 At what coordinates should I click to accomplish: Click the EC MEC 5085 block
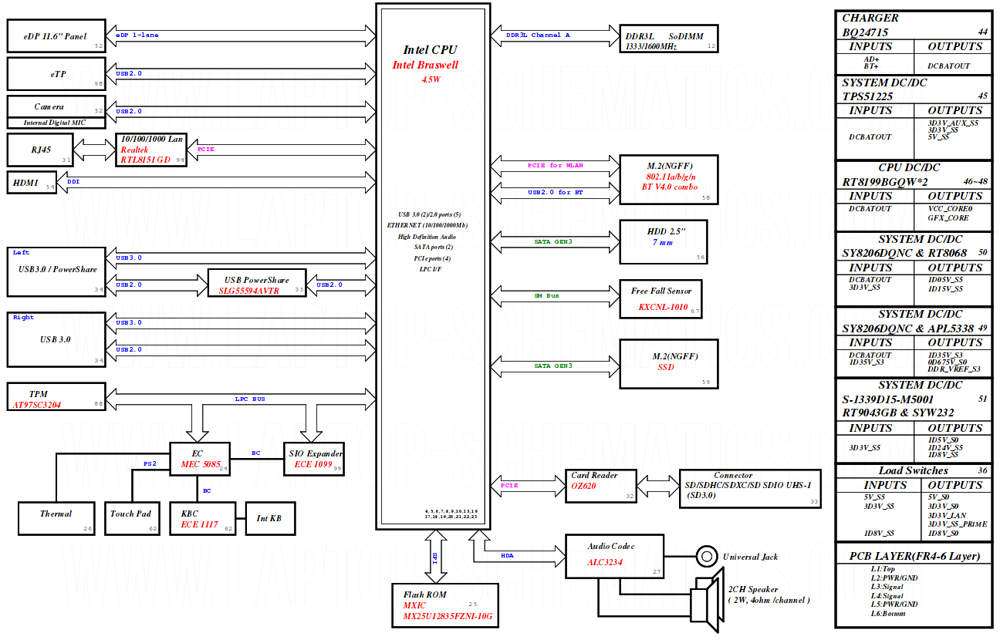coord(200,459)
